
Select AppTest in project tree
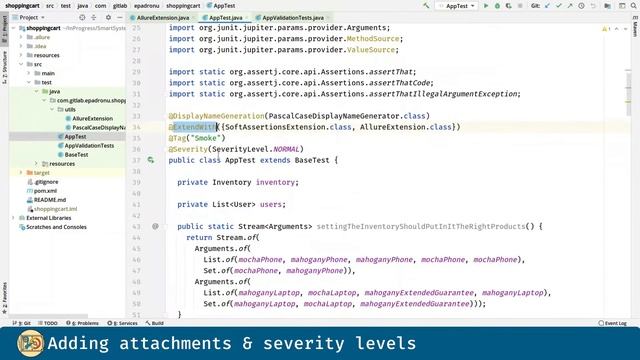(75, 136)
